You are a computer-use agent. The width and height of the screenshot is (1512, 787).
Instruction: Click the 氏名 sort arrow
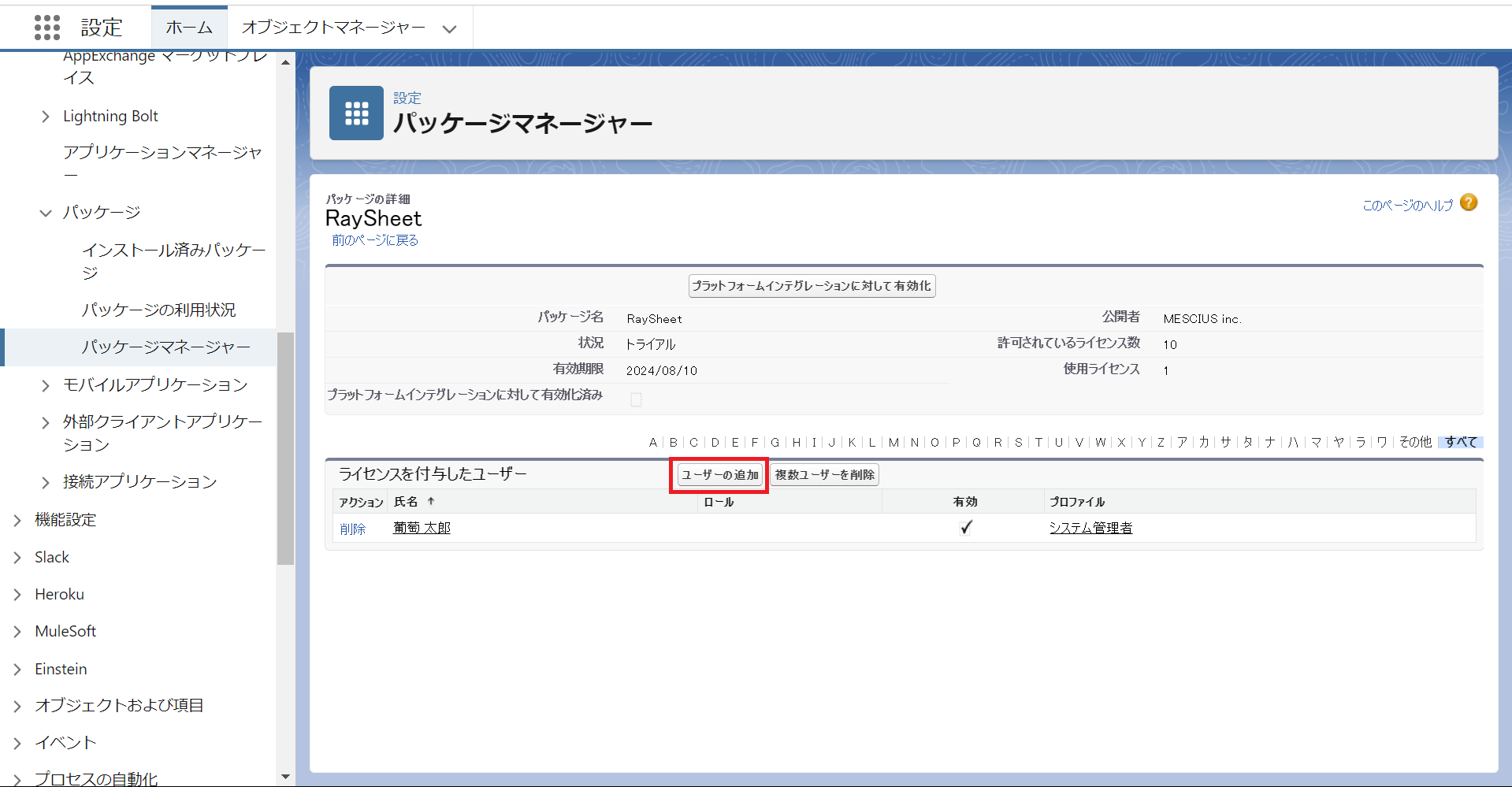(x=431, y=501)
